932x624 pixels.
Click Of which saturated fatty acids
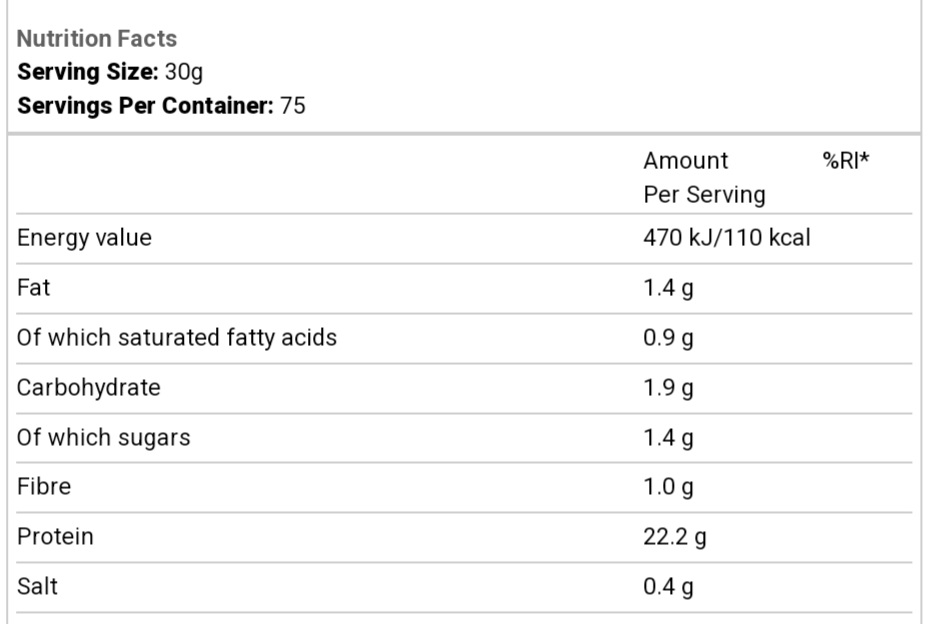point(177,338)
